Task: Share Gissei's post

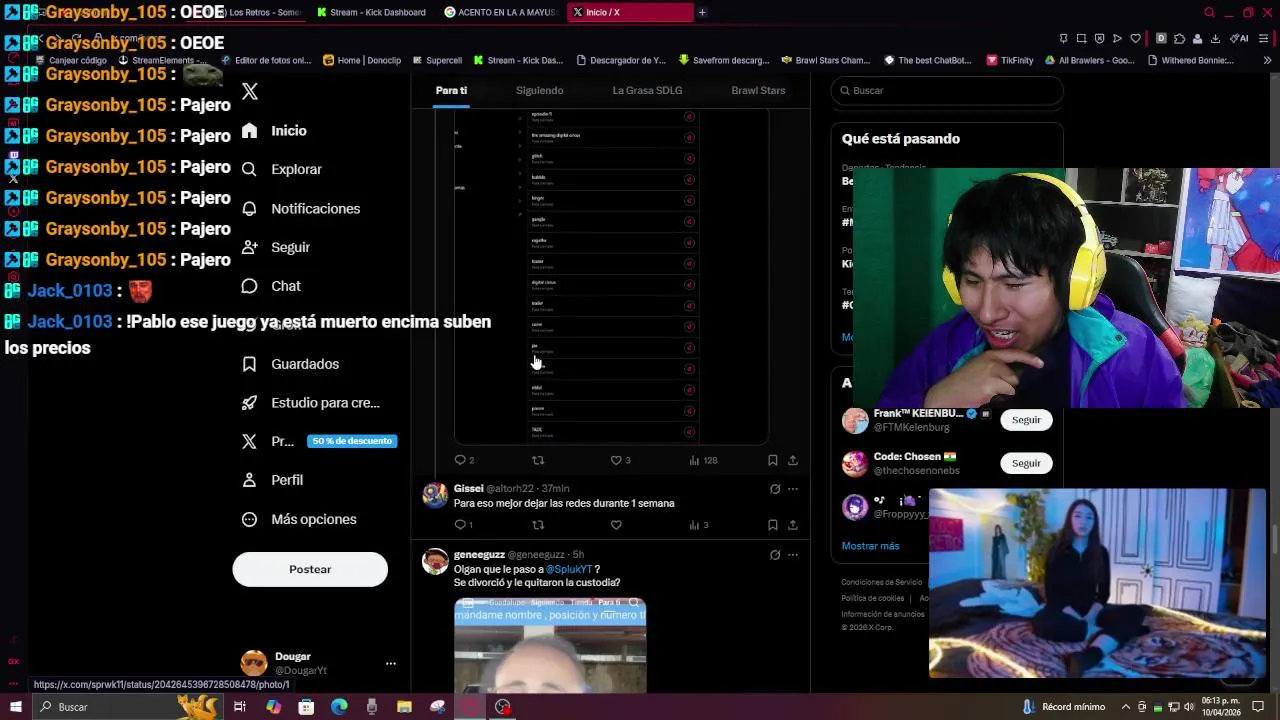Action: 793,525
